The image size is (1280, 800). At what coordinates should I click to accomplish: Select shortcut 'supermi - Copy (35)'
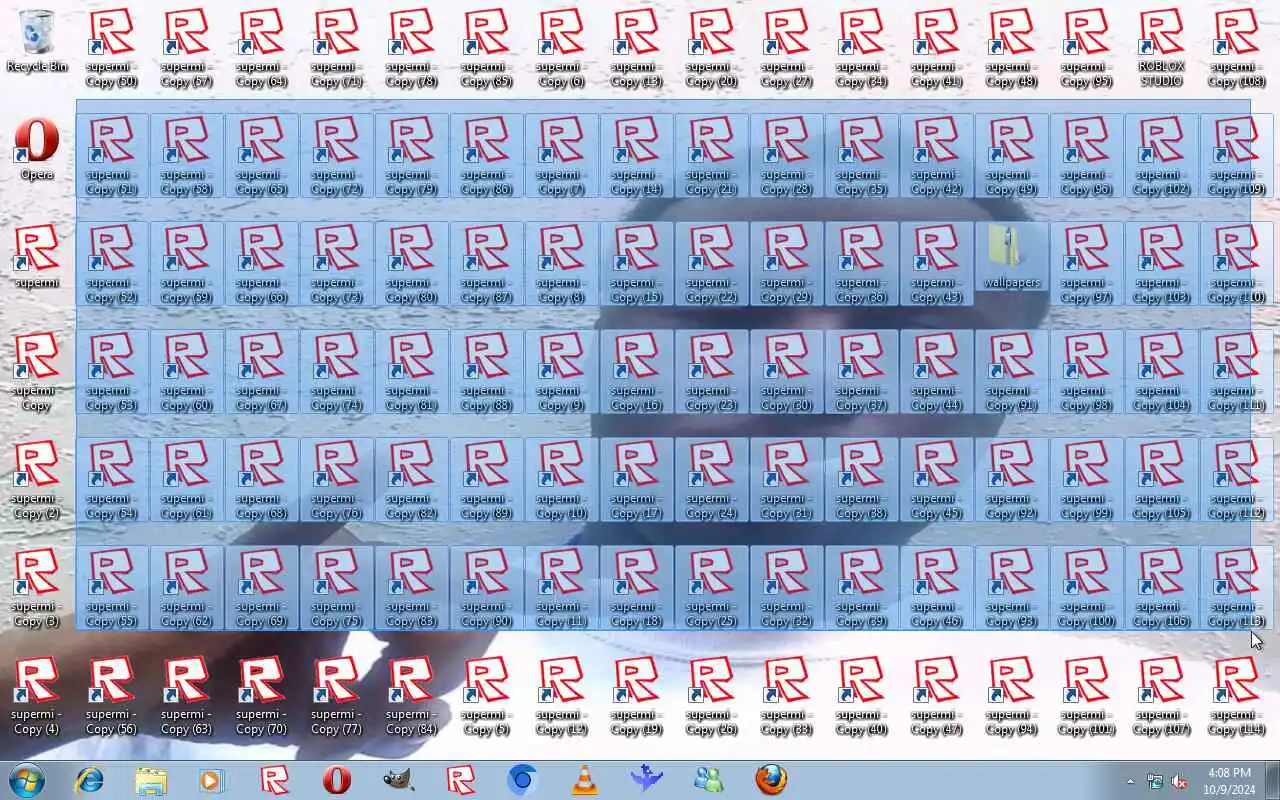tap(862, 156)
